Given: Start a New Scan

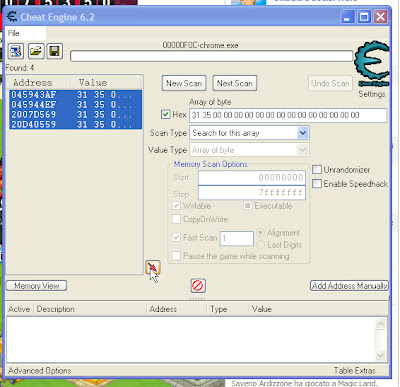Looking at the screenshot, I should click(x=184, y=83).
